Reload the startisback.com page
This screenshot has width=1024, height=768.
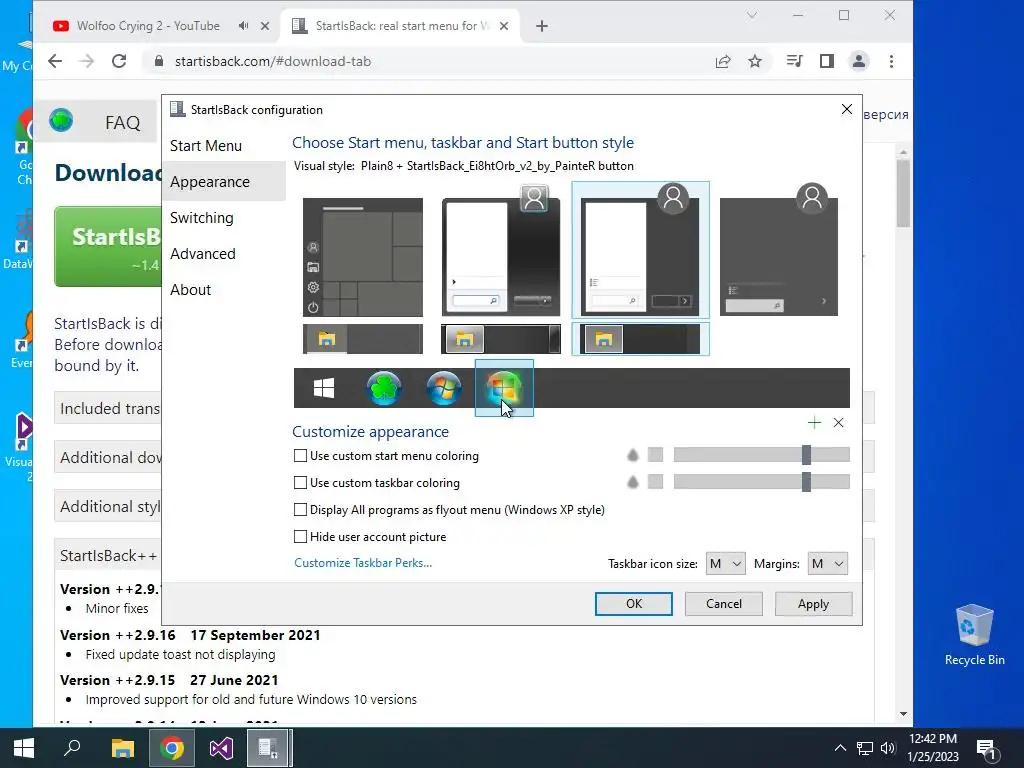click(x=119, y=61)
